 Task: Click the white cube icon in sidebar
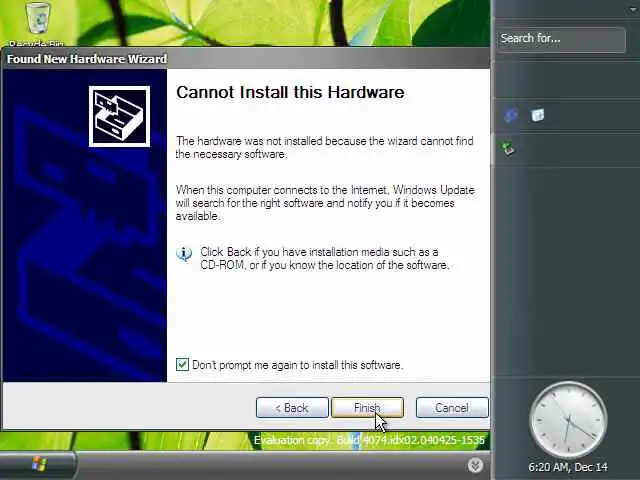[537, 115]
